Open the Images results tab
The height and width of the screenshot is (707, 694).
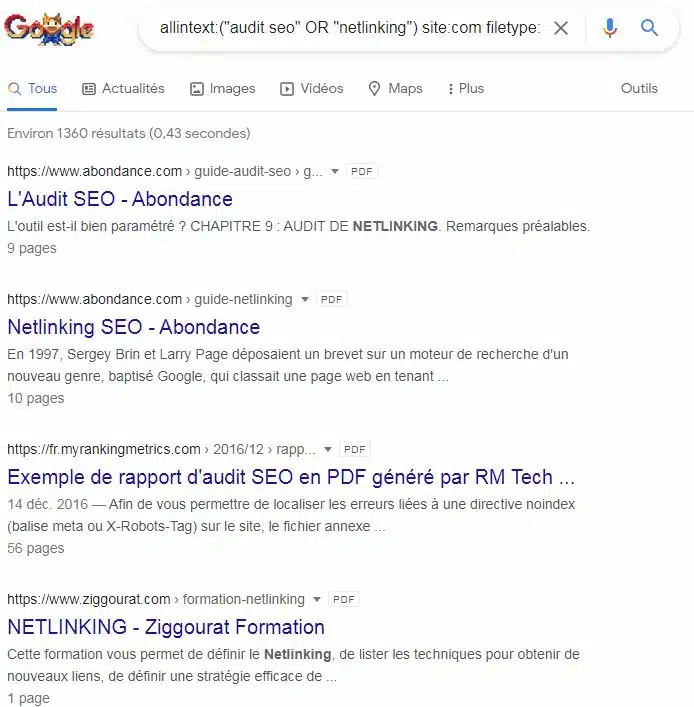point(222,88)
